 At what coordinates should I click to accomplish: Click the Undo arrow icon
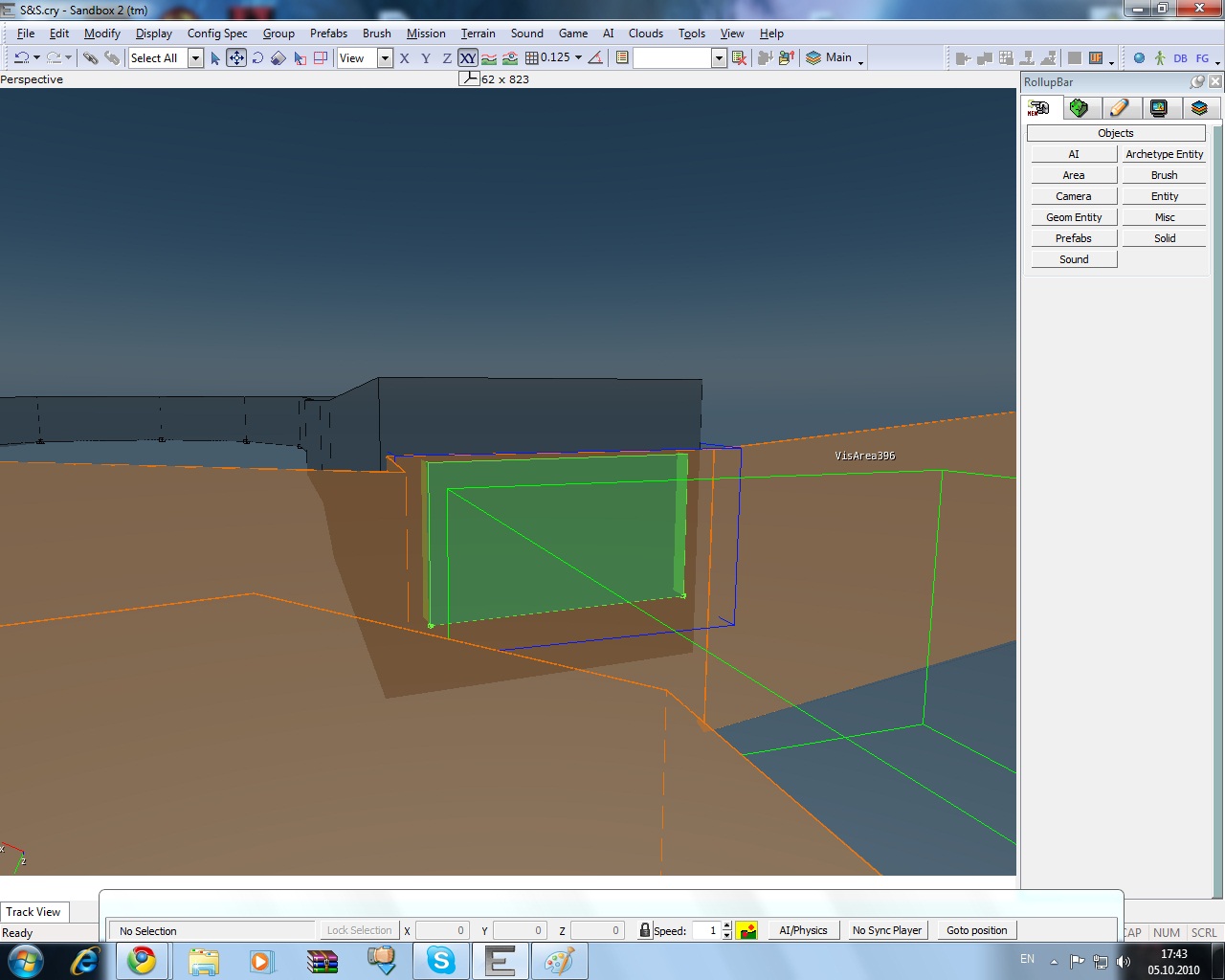click(x=21, y=58)
